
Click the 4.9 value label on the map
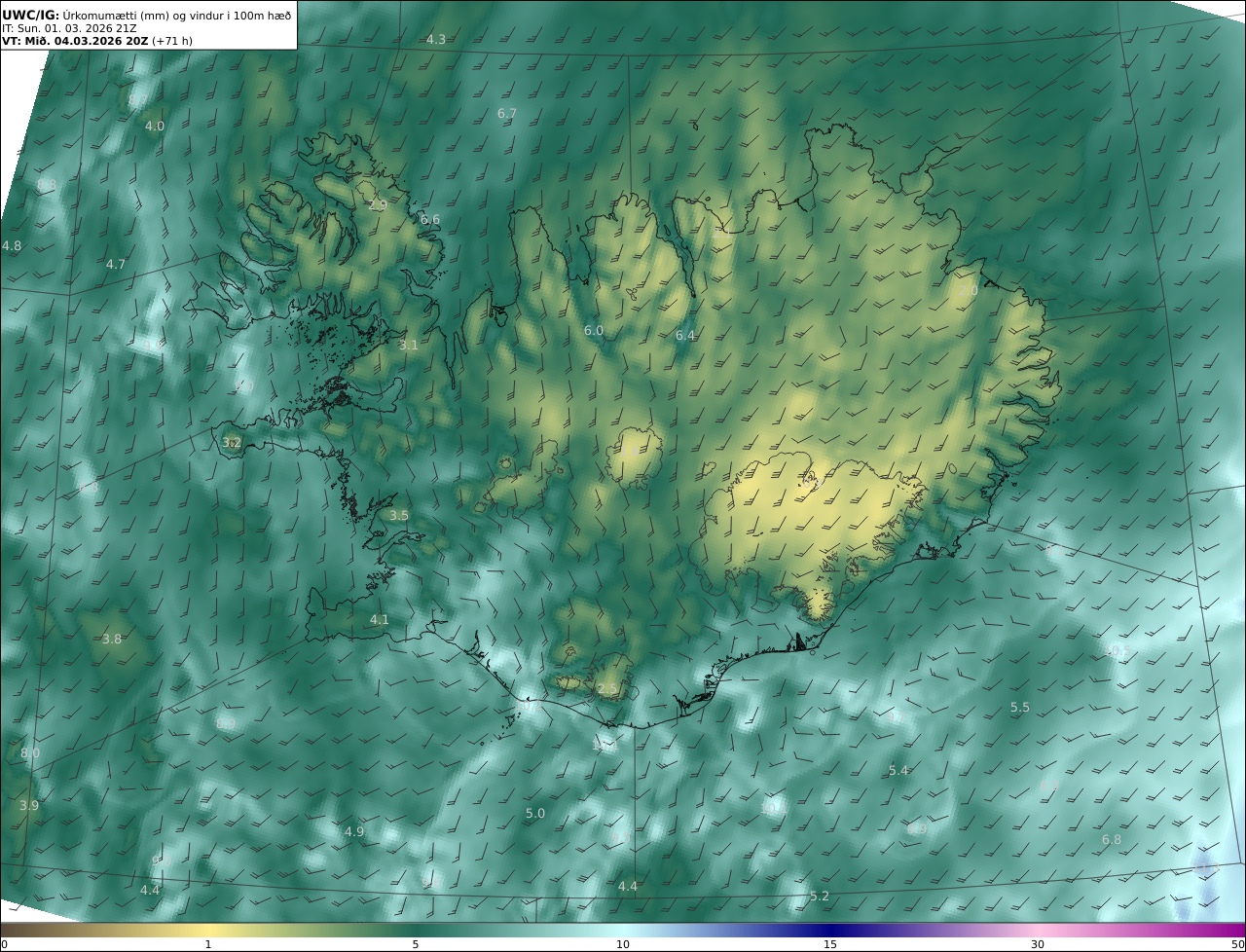(x=354, y=832)
